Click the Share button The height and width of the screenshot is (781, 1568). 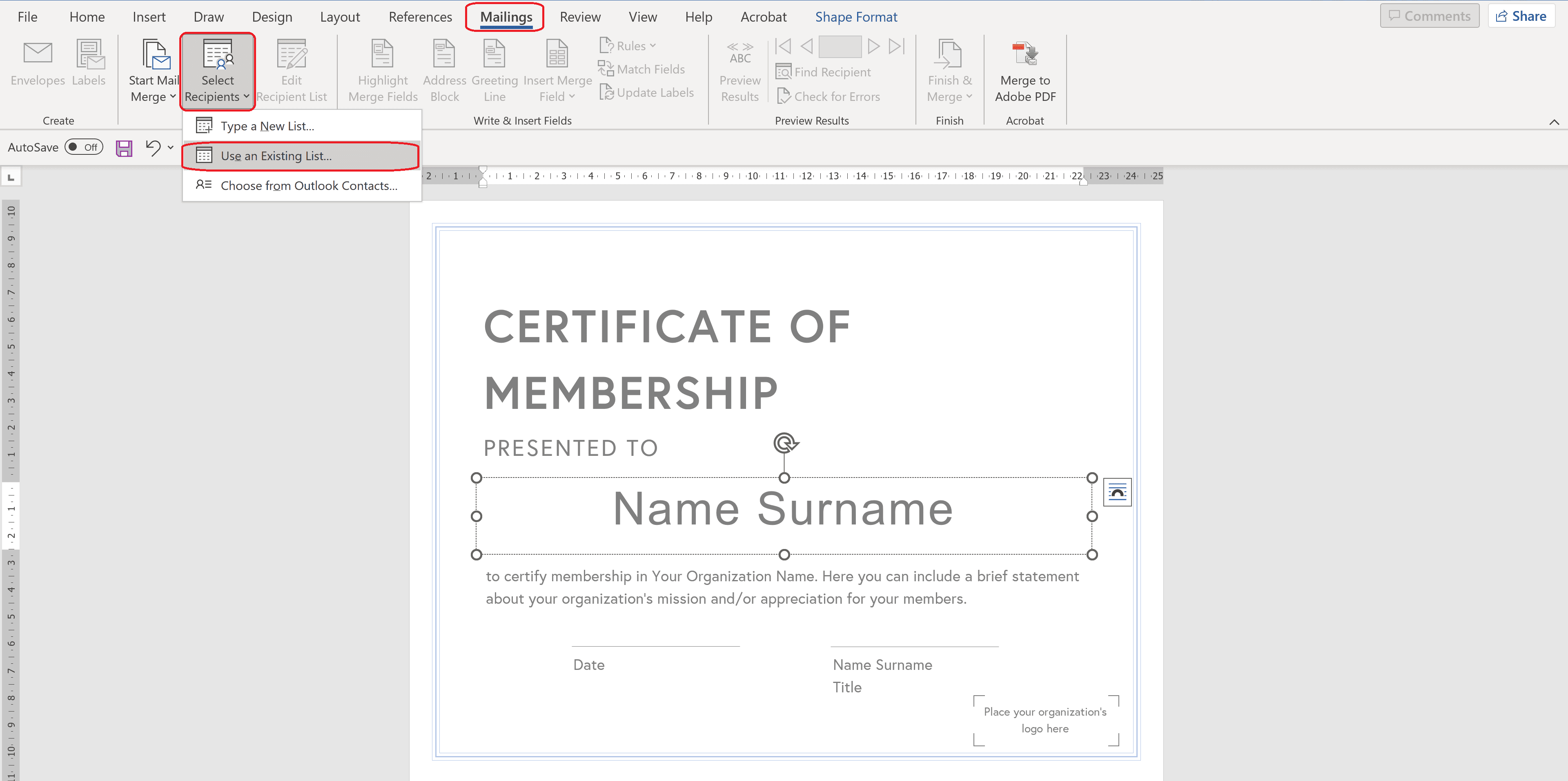pos(1521,15)
